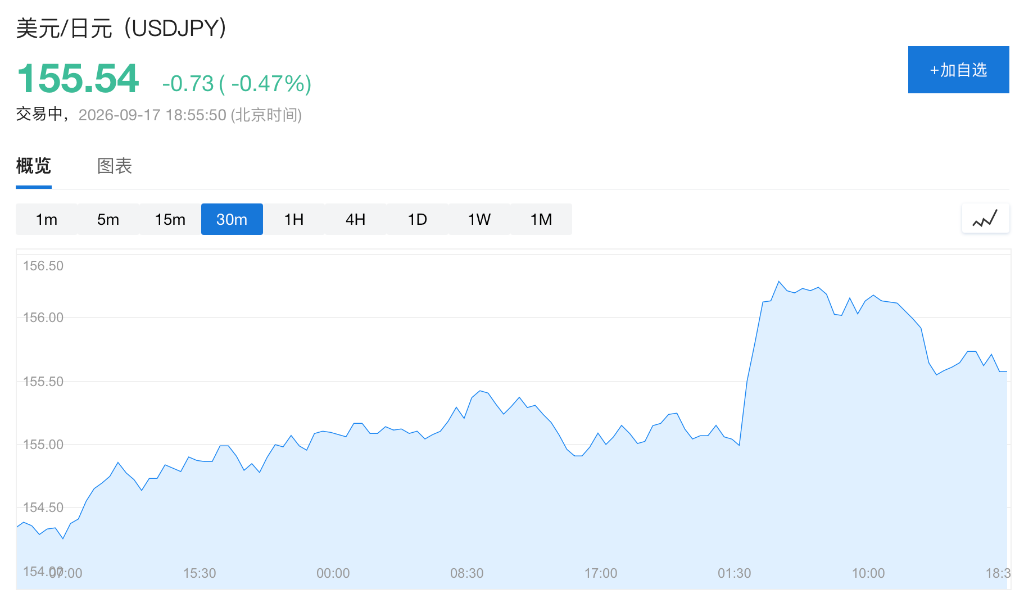1024x604 pixels.
Task: Open the line chart type icon
Action: click(985, 219)
